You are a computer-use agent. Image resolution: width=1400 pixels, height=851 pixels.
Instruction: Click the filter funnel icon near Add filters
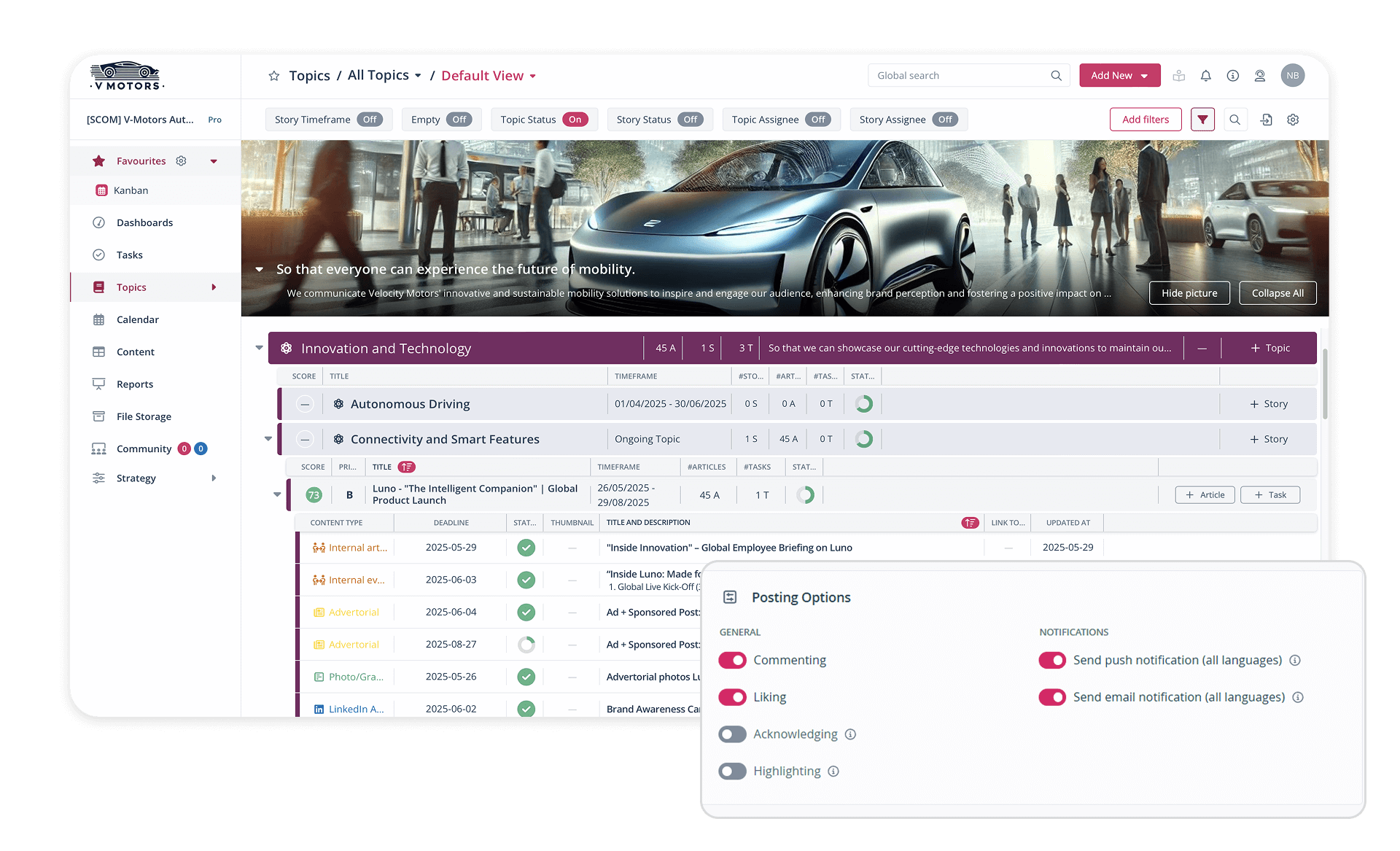(x=1202, y=119)
